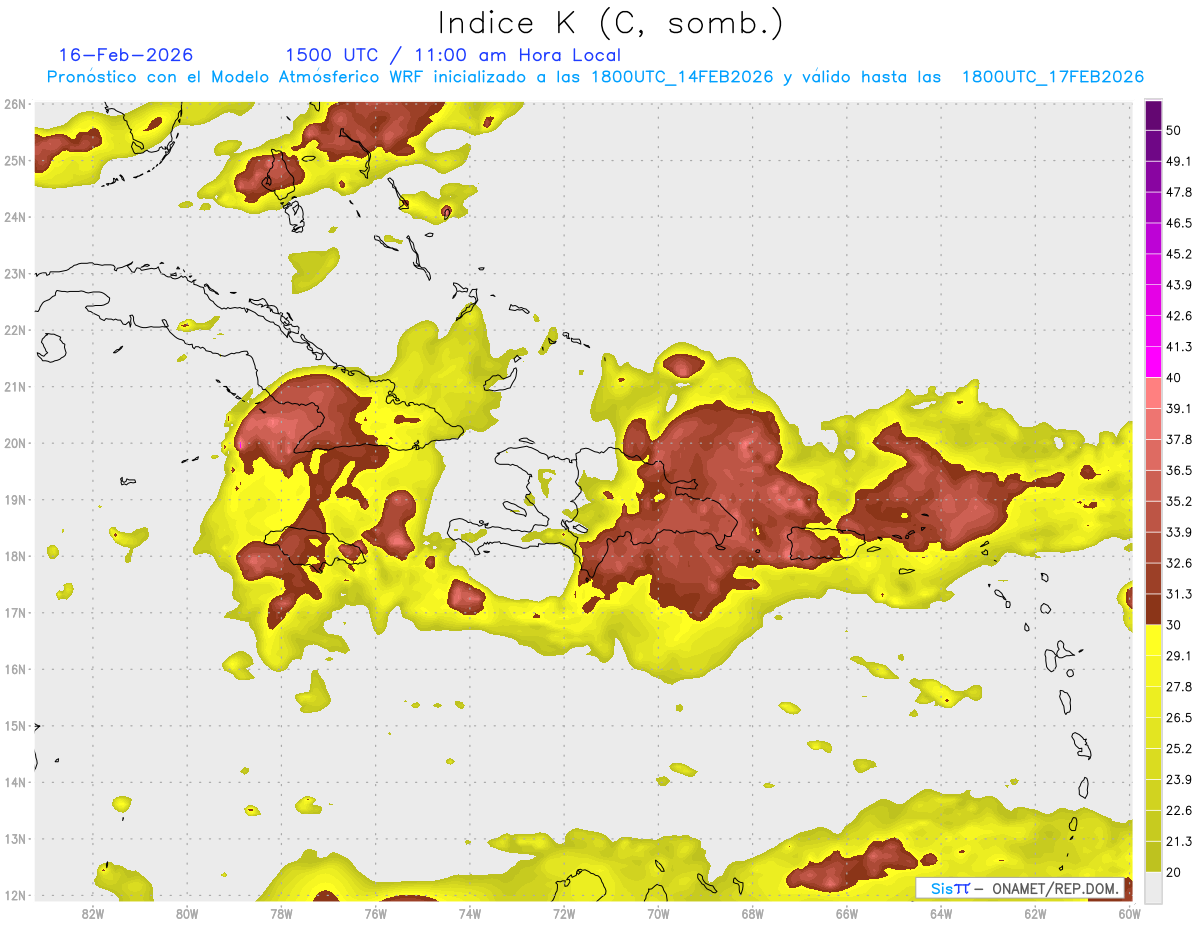Click the colorbar label "37.8"
The width and height of the screenshot is (1200, 927).
click(1177, 439)
